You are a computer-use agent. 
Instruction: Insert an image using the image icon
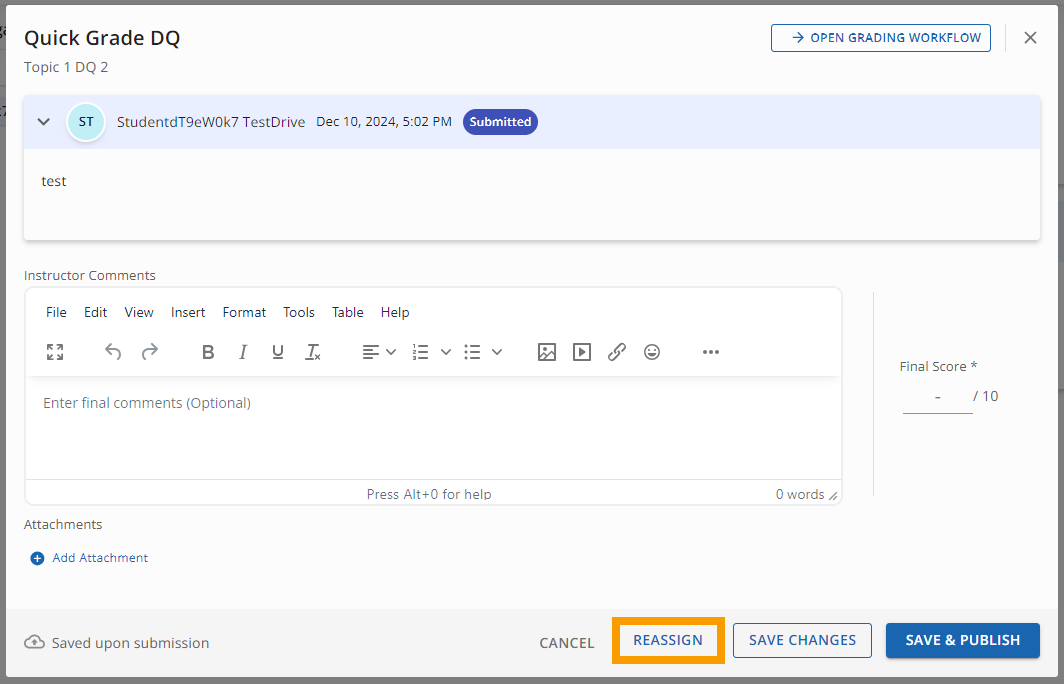click(546, 352)
